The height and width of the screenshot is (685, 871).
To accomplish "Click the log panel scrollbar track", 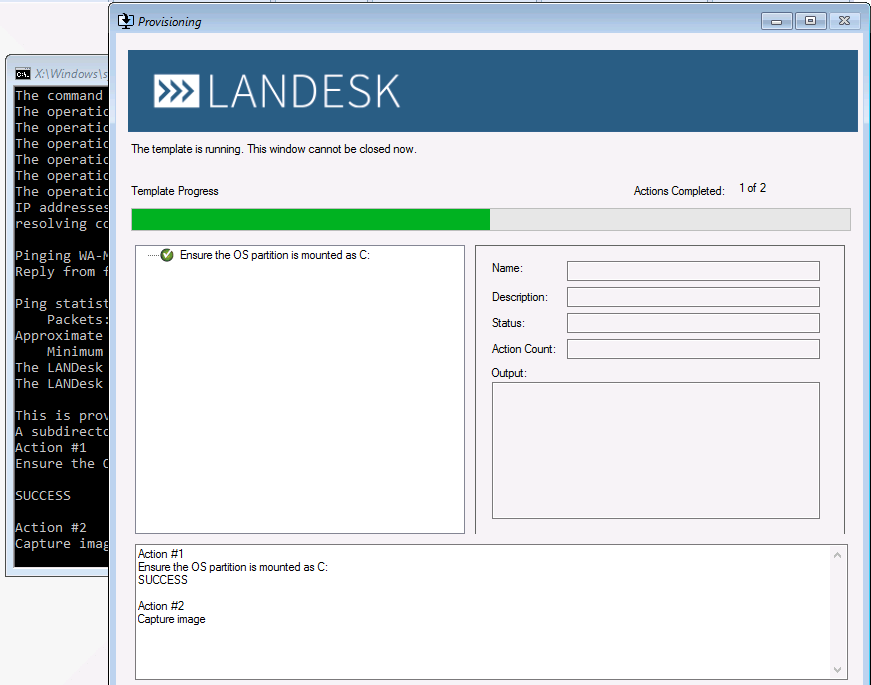I will click(837, 610).
